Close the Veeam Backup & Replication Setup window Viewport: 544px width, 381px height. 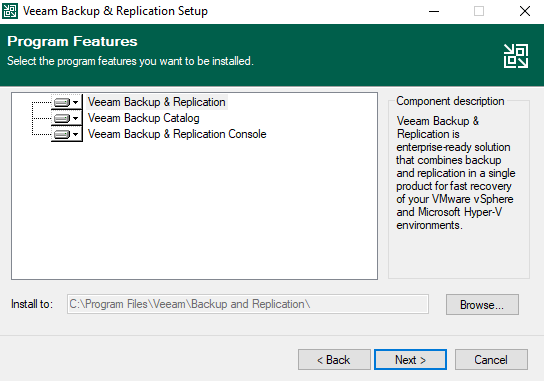tap(525, 11)
